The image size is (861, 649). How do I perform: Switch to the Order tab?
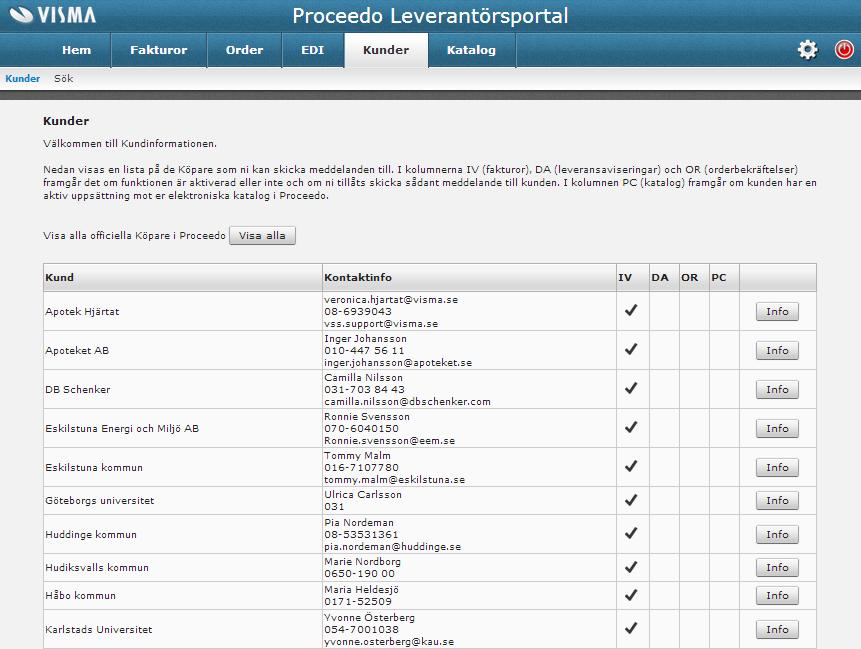point(244,50)
